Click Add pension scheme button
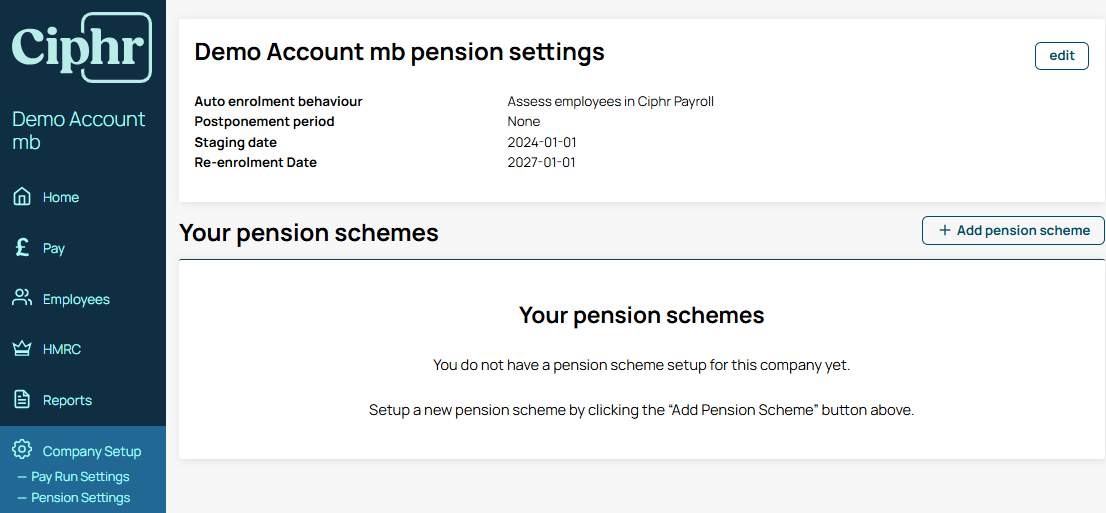Image resolution: width=1106 pixels, height=513 pixels. (x=1013, y=230)
